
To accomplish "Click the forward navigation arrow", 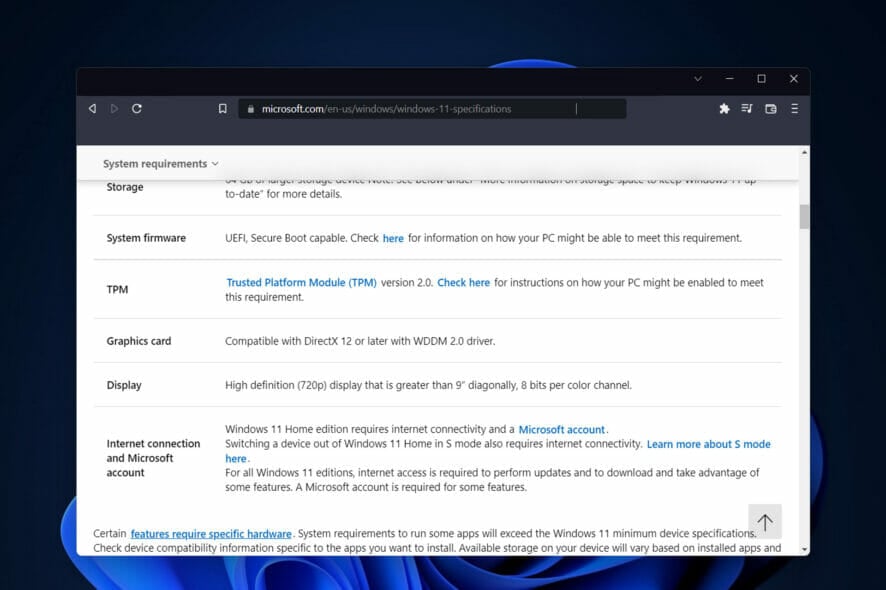I will pos(114,108).
